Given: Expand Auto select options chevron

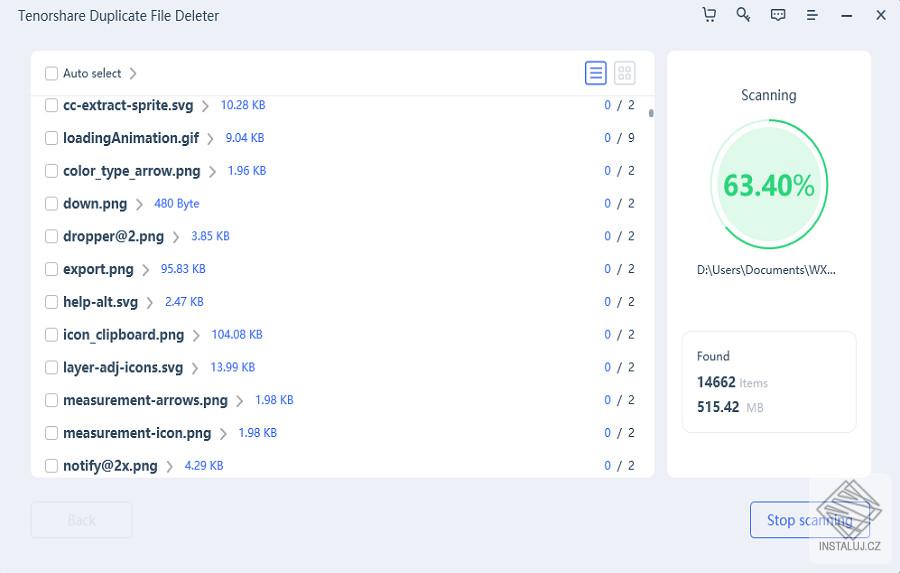Looking at the screenshot, I should pyautogui.click(x=133, y=73).
